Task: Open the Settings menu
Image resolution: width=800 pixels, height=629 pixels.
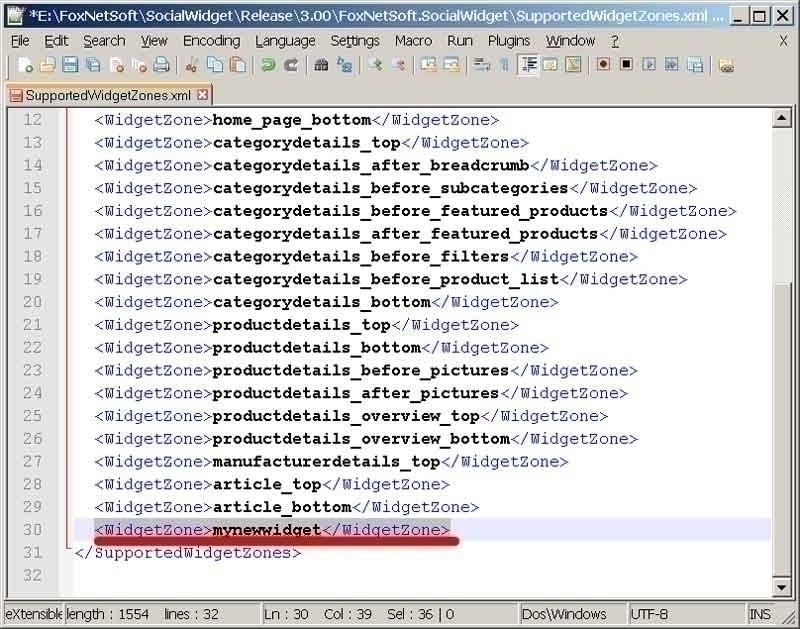Action: (355, 41)
